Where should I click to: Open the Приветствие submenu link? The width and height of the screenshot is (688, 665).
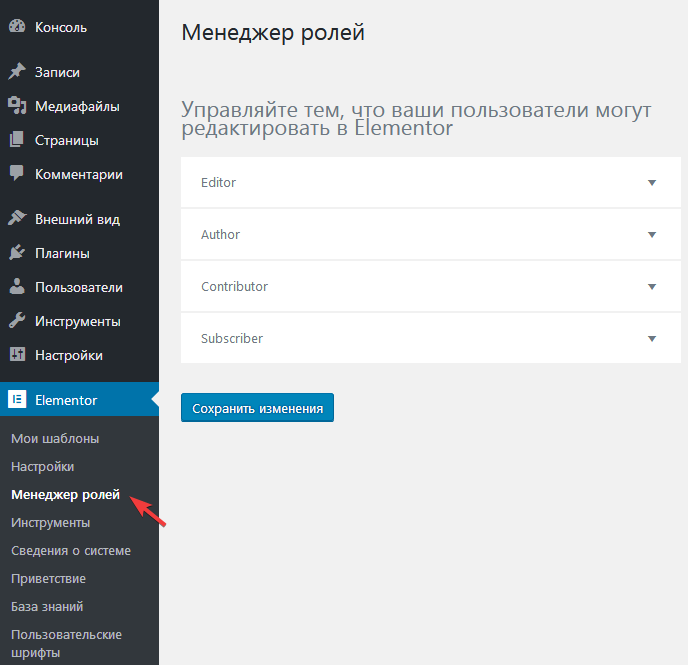tap(48, 579)
